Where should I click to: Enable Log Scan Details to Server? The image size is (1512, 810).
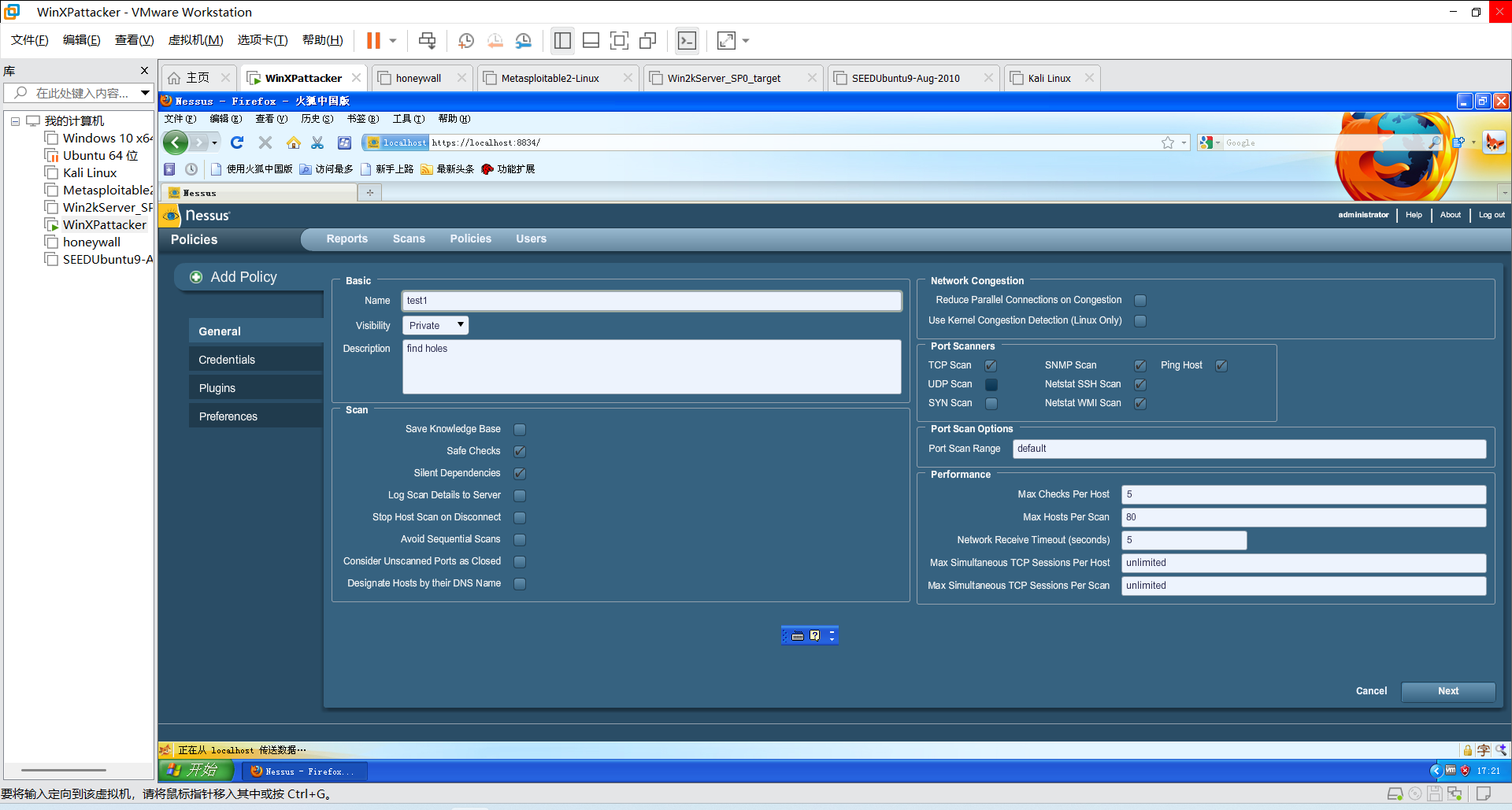point(520,496)
